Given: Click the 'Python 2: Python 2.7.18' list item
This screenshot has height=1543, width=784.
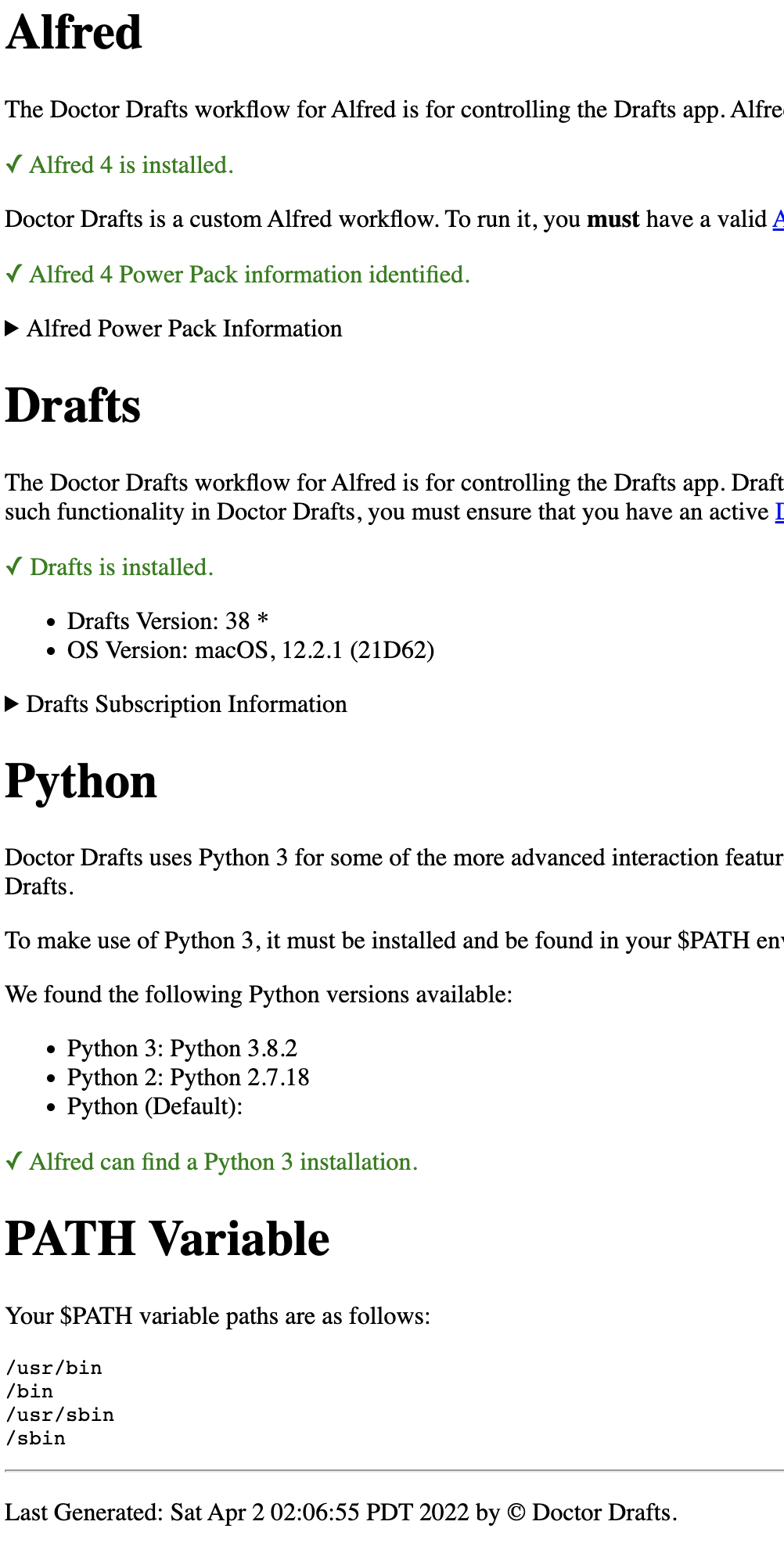Looking at the screenshot, I should tap(189, 1077).
